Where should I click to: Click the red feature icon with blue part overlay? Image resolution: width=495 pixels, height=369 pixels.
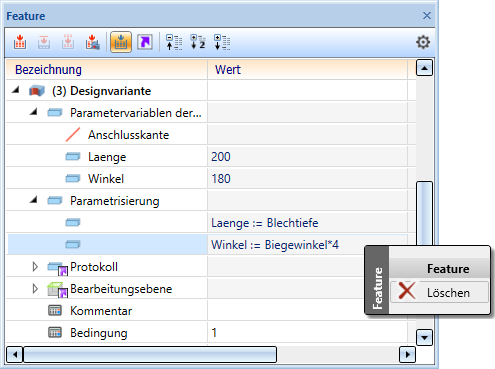[x=92, y=42]
